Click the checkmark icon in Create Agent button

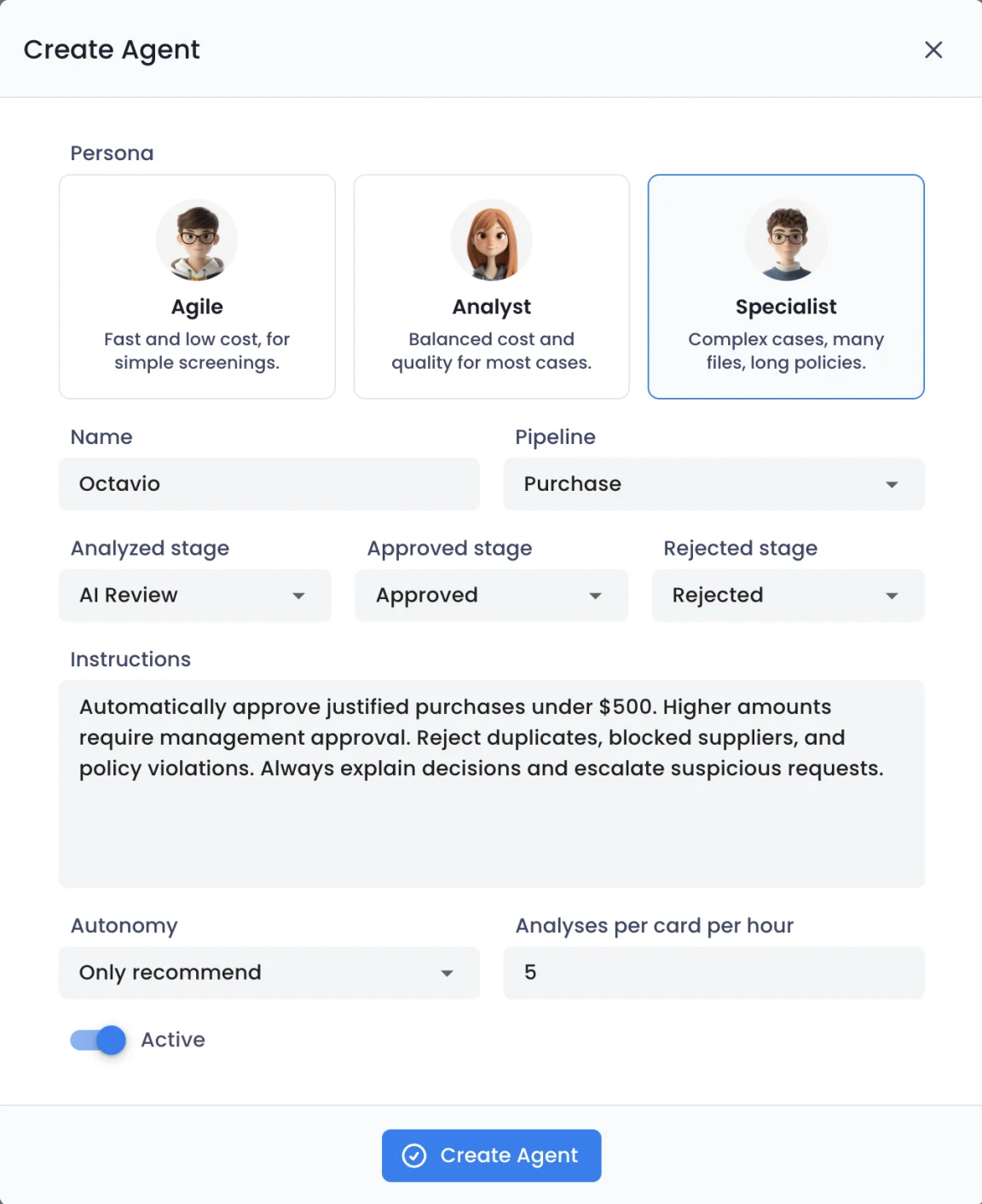click(x=414, y=1155)
